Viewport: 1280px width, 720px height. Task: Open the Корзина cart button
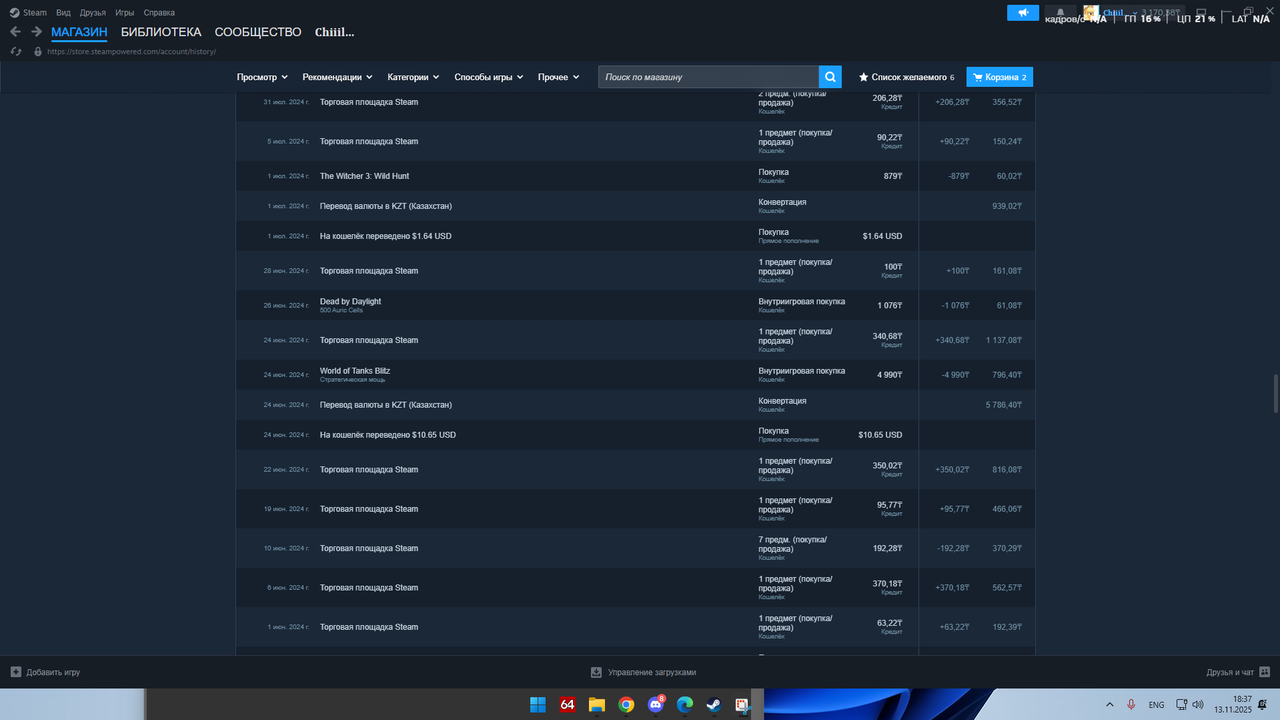(x=1000, y=77)
